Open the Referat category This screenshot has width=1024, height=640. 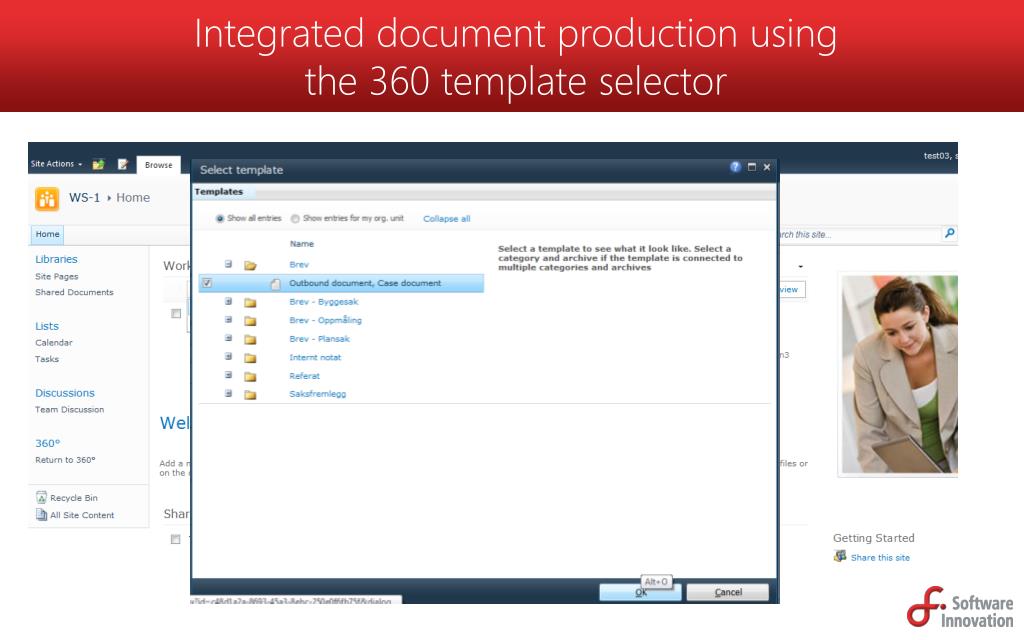click(x=304, y=376)
